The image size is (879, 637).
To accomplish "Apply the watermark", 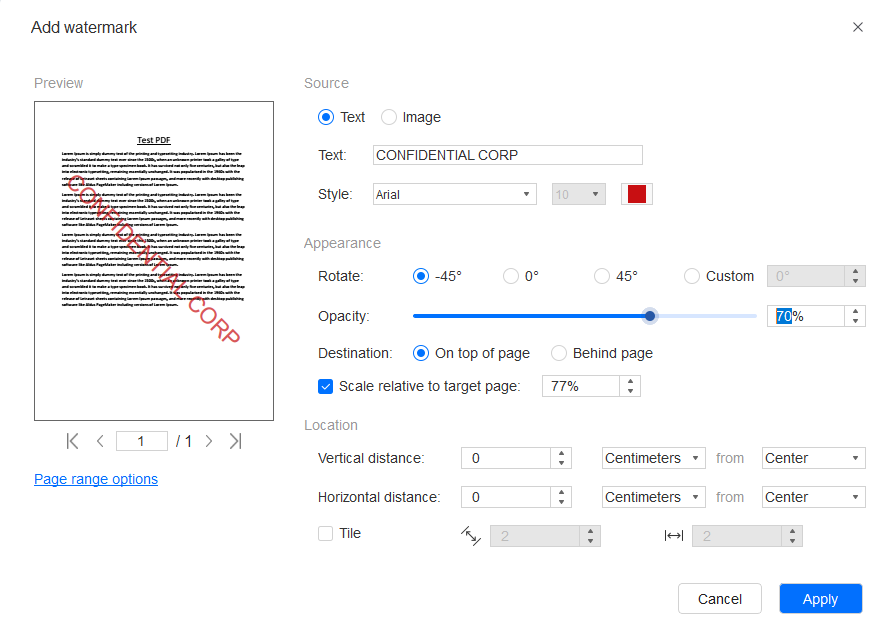I will pyautogui.click(x=820, y=599).
